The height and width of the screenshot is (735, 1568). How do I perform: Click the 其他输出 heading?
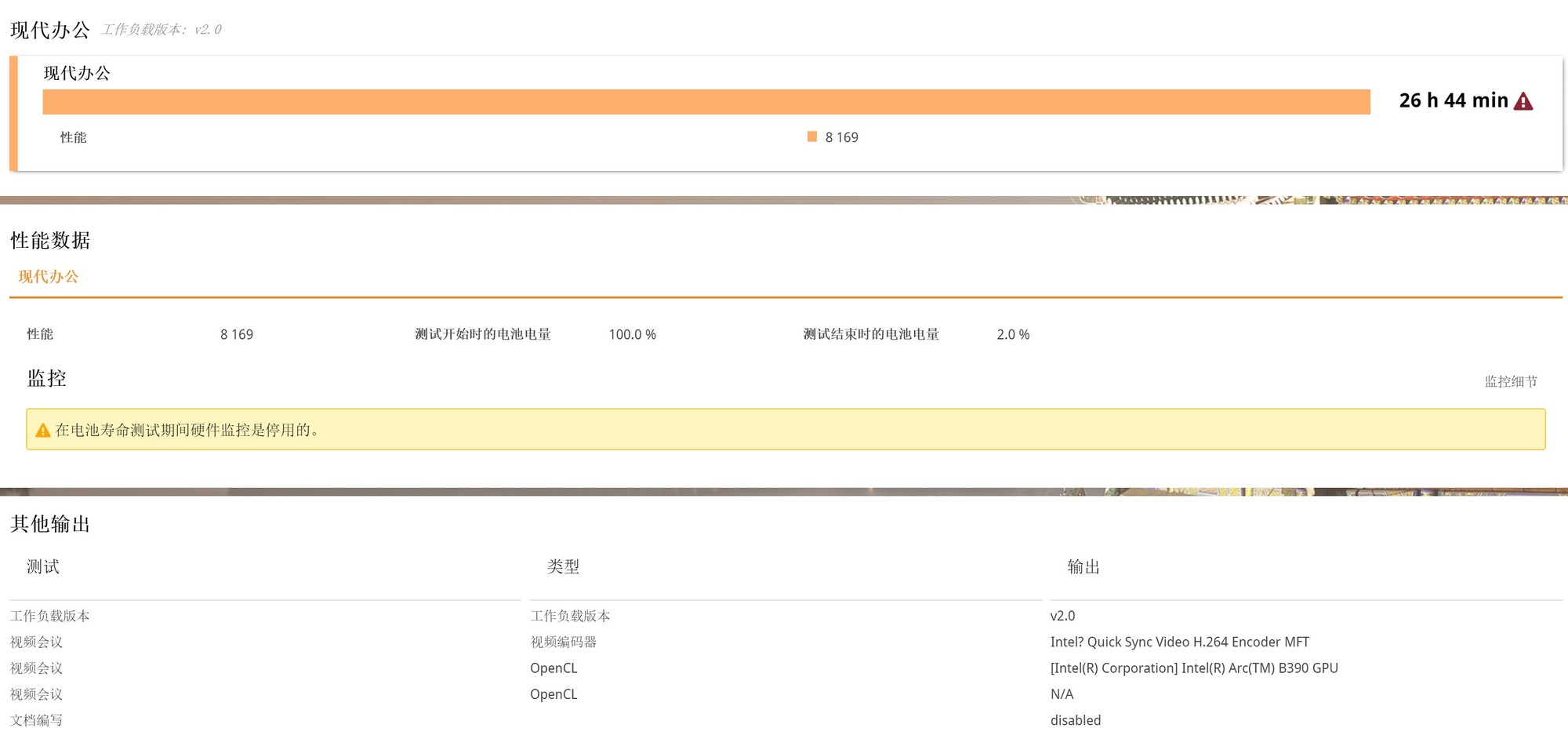(x=50, y=523)
